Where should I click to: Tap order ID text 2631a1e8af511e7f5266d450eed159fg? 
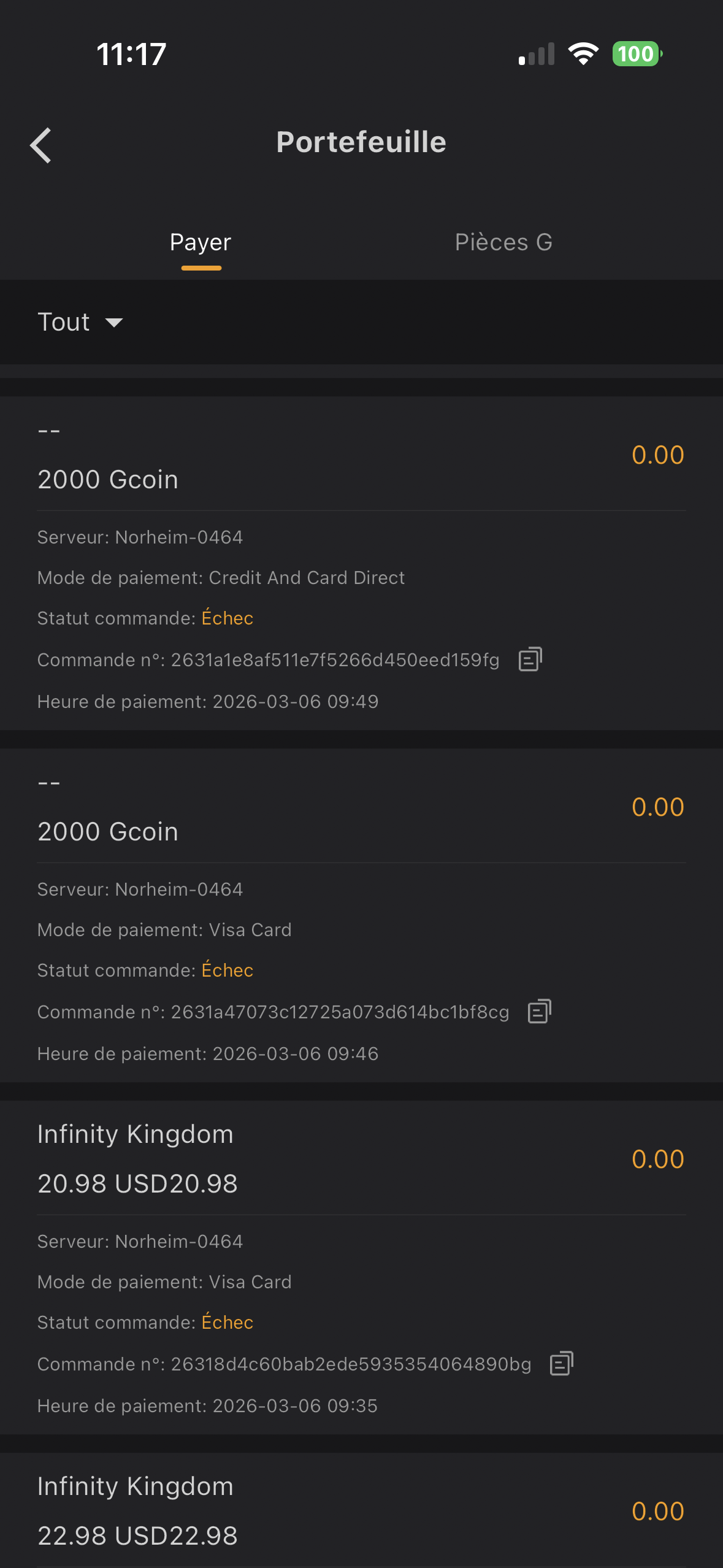click(335, 660)
